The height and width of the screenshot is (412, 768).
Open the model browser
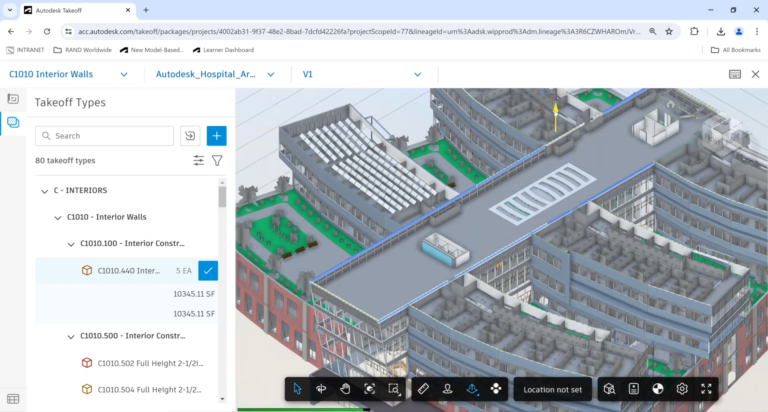click(609, 389)
